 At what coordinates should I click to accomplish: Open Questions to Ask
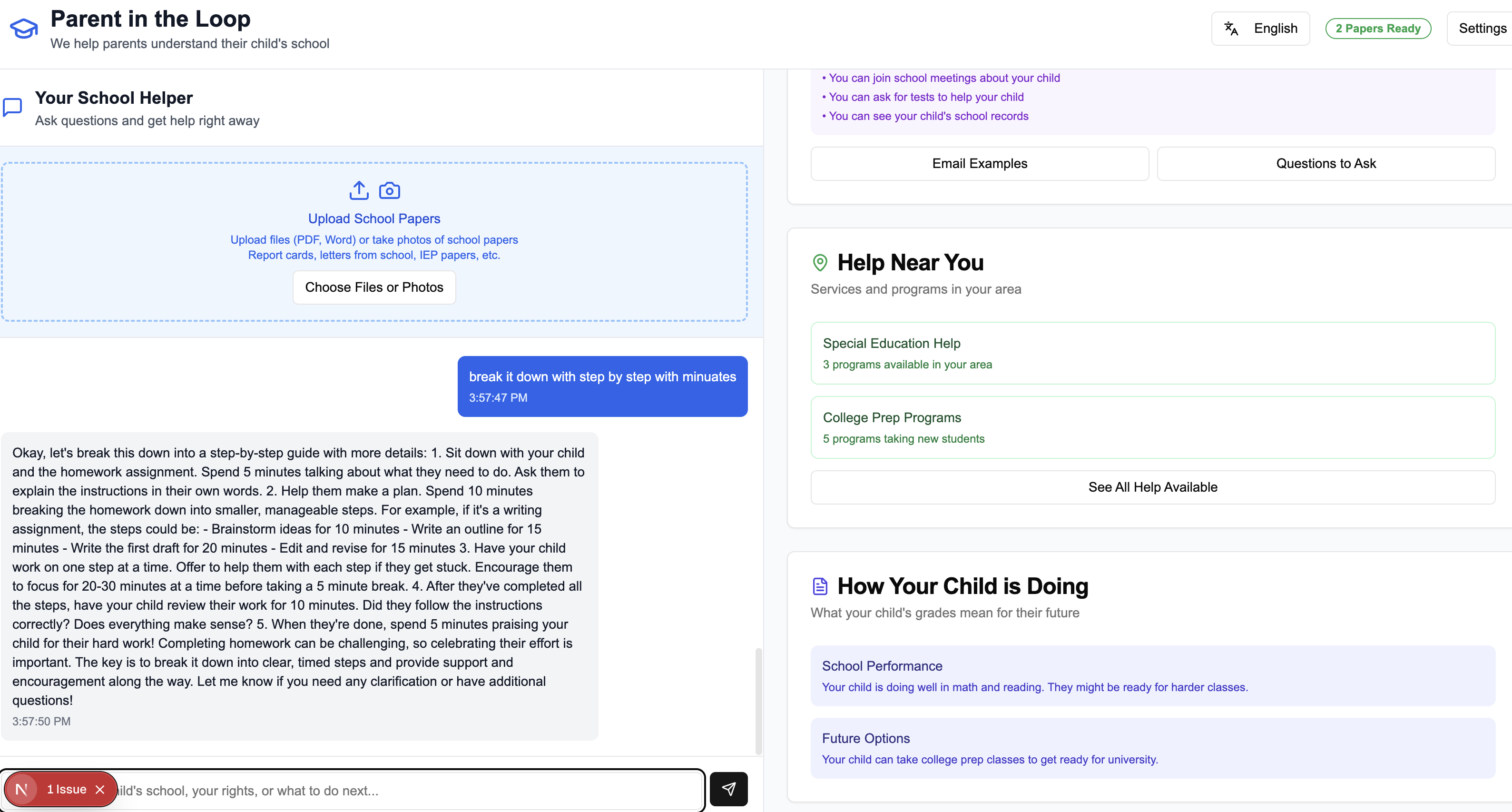point(1325,163)
